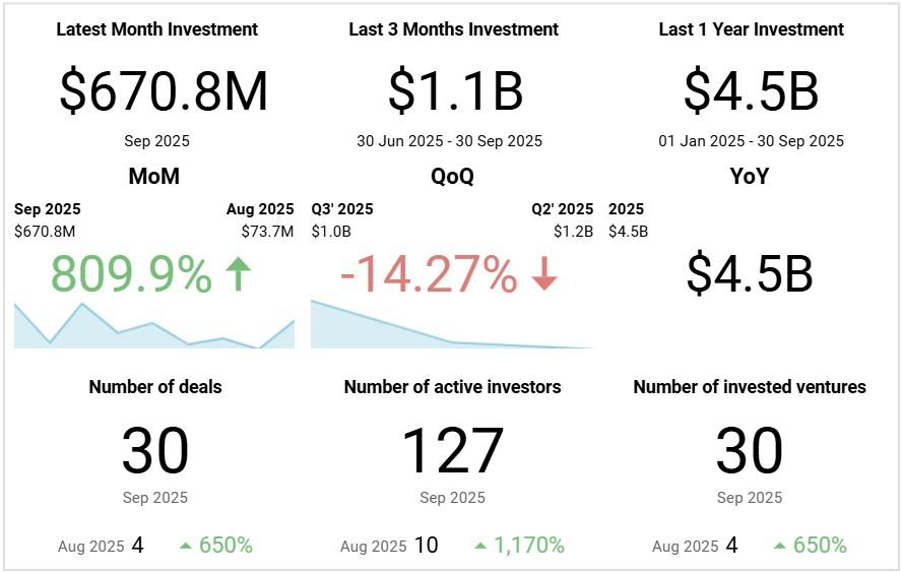Click the red QoQ down arrow icon
The width and height of the screenshot is (902, 572).
(x=544, y=275)
